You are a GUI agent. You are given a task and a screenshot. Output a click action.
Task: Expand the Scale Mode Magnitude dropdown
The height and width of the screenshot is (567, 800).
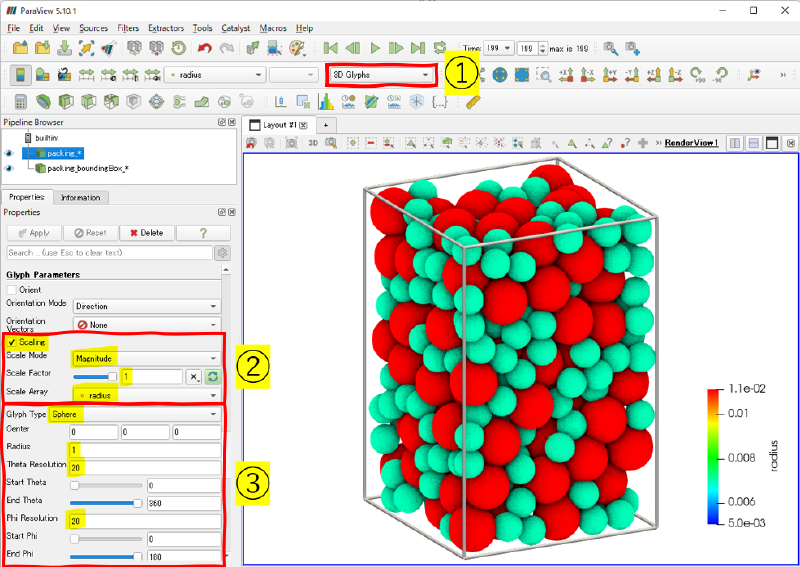(x=143, y=357)
